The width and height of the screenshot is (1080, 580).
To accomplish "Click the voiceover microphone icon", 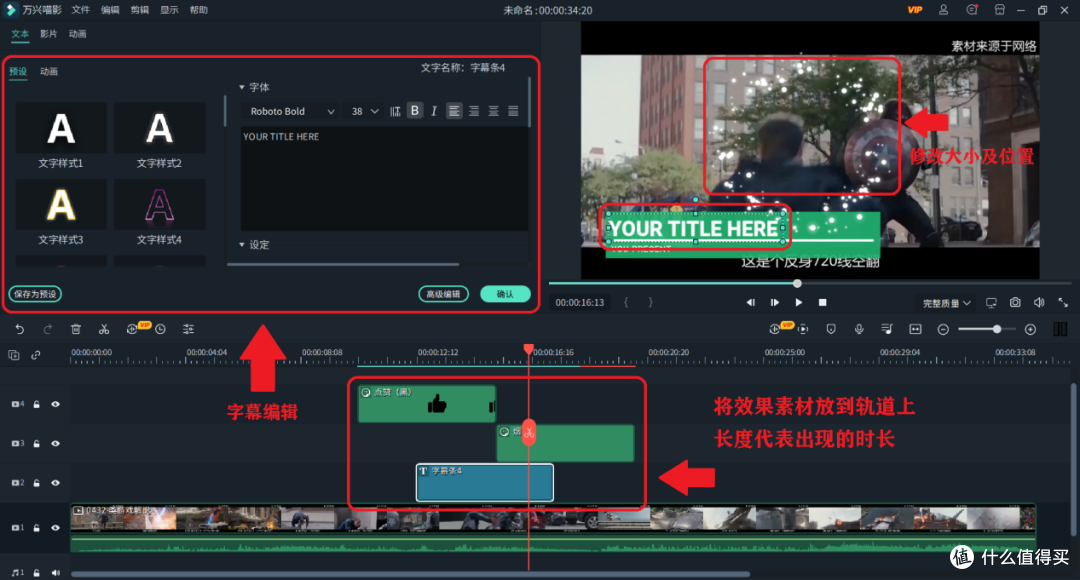I will pos(859,329).
